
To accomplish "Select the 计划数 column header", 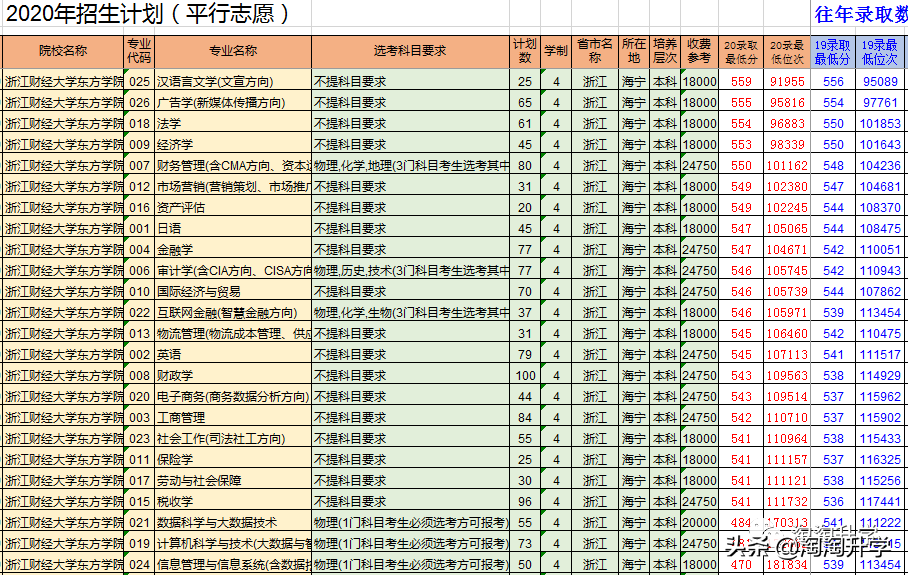I will [x=525, y=52].
